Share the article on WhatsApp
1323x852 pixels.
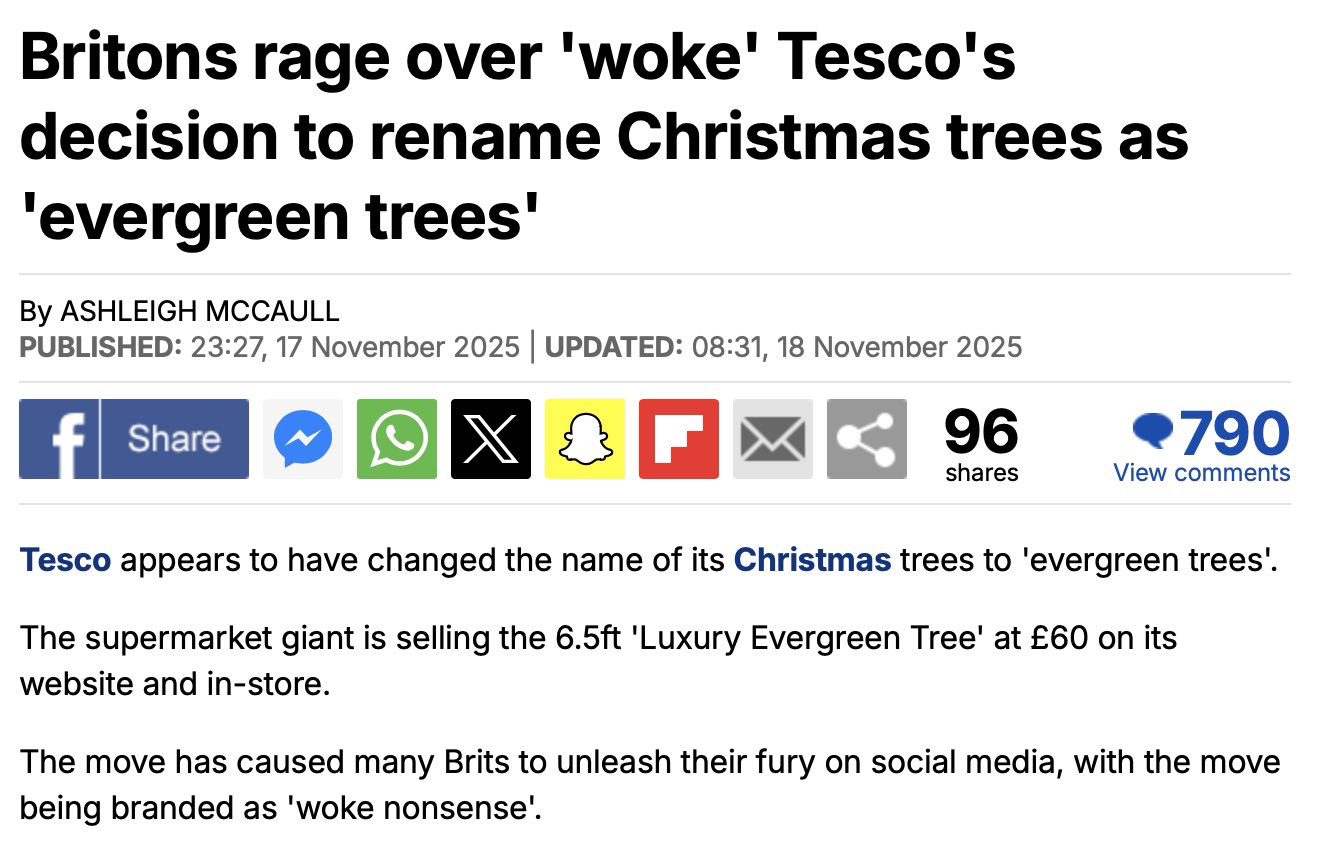point(397,439)
